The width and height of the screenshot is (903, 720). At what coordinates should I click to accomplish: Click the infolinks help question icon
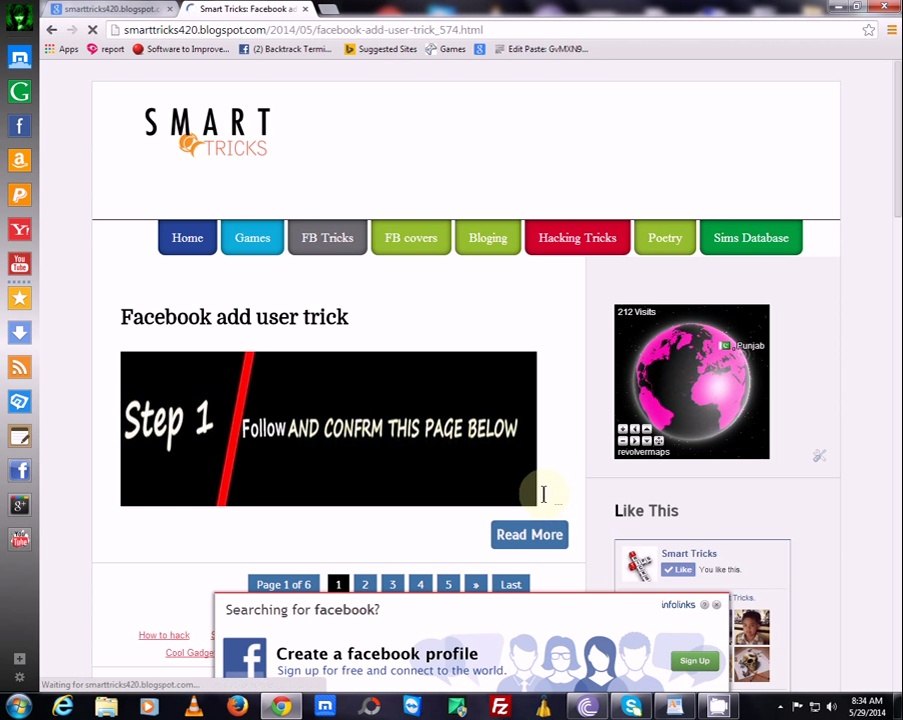(704, 605)
